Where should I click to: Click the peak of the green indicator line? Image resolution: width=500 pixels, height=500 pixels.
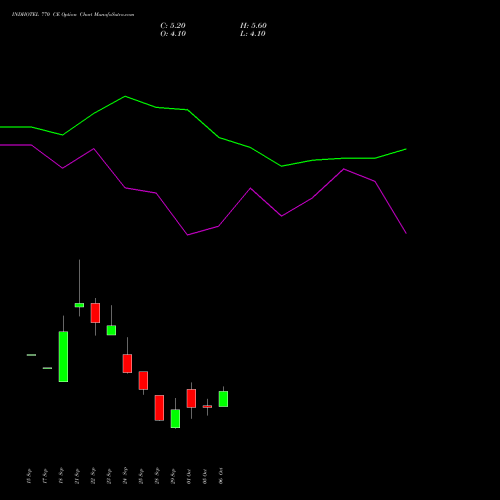click(x=125, y=96)
